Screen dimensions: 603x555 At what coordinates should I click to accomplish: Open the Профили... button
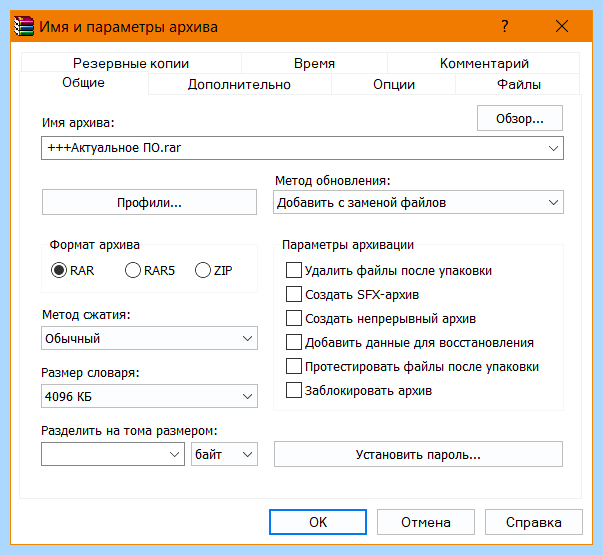(149, 202)
